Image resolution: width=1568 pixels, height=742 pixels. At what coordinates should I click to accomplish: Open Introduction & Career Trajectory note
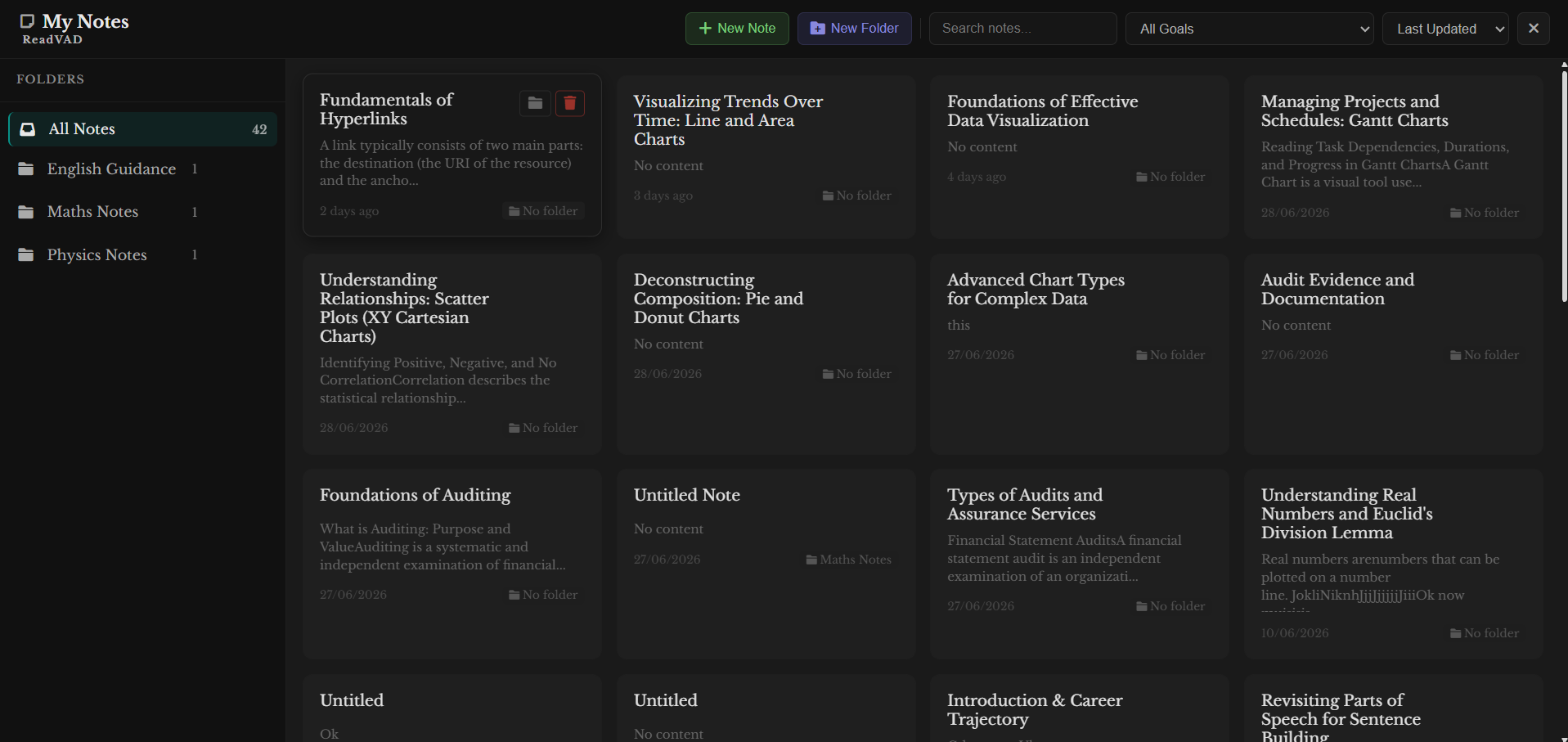click(x=1080, y=708)
